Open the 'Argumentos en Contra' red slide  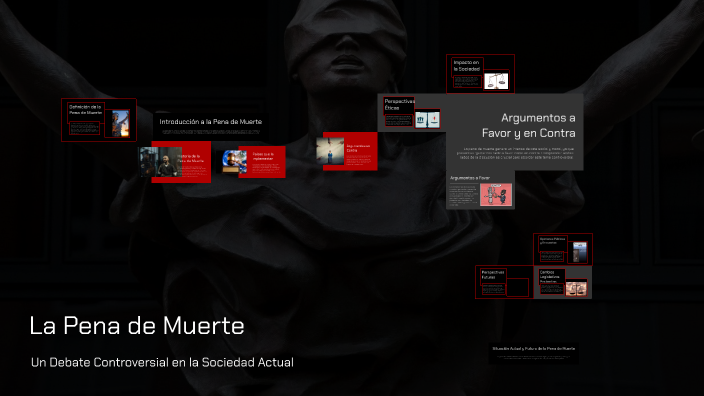350,151
